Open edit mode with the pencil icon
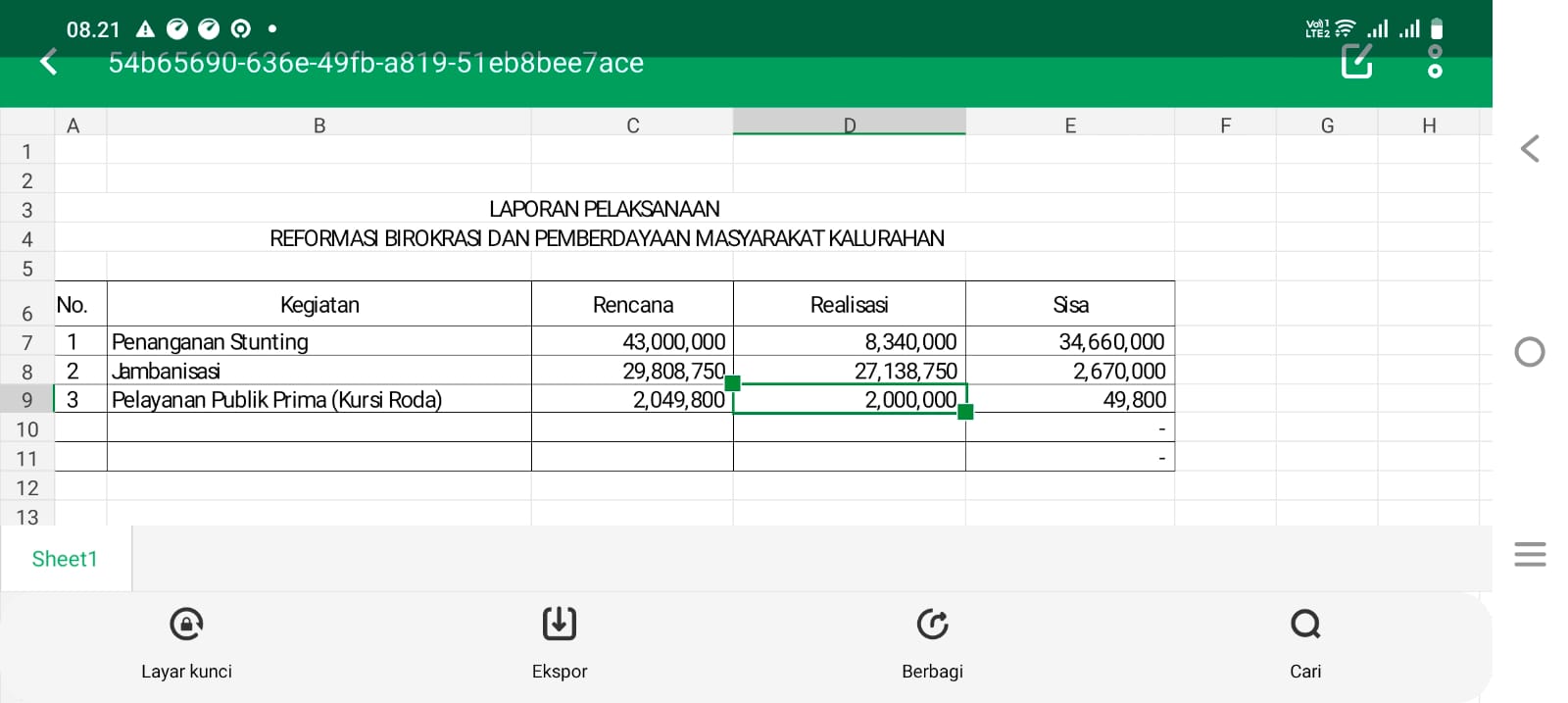The height and width of the screenshot is (703, 1568). click(1356, 62)
